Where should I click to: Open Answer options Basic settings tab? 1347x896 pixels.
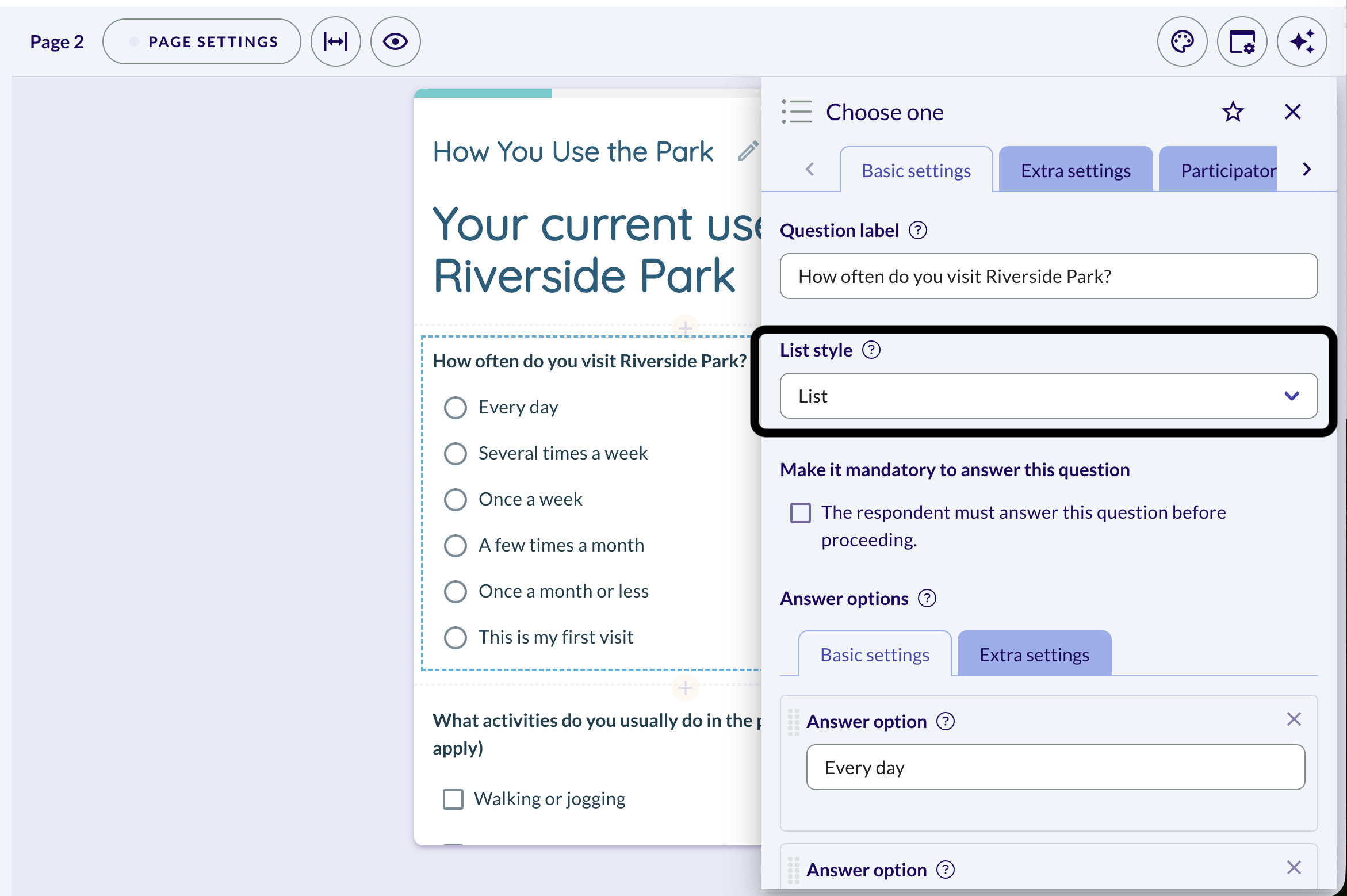tap(874, 654)
